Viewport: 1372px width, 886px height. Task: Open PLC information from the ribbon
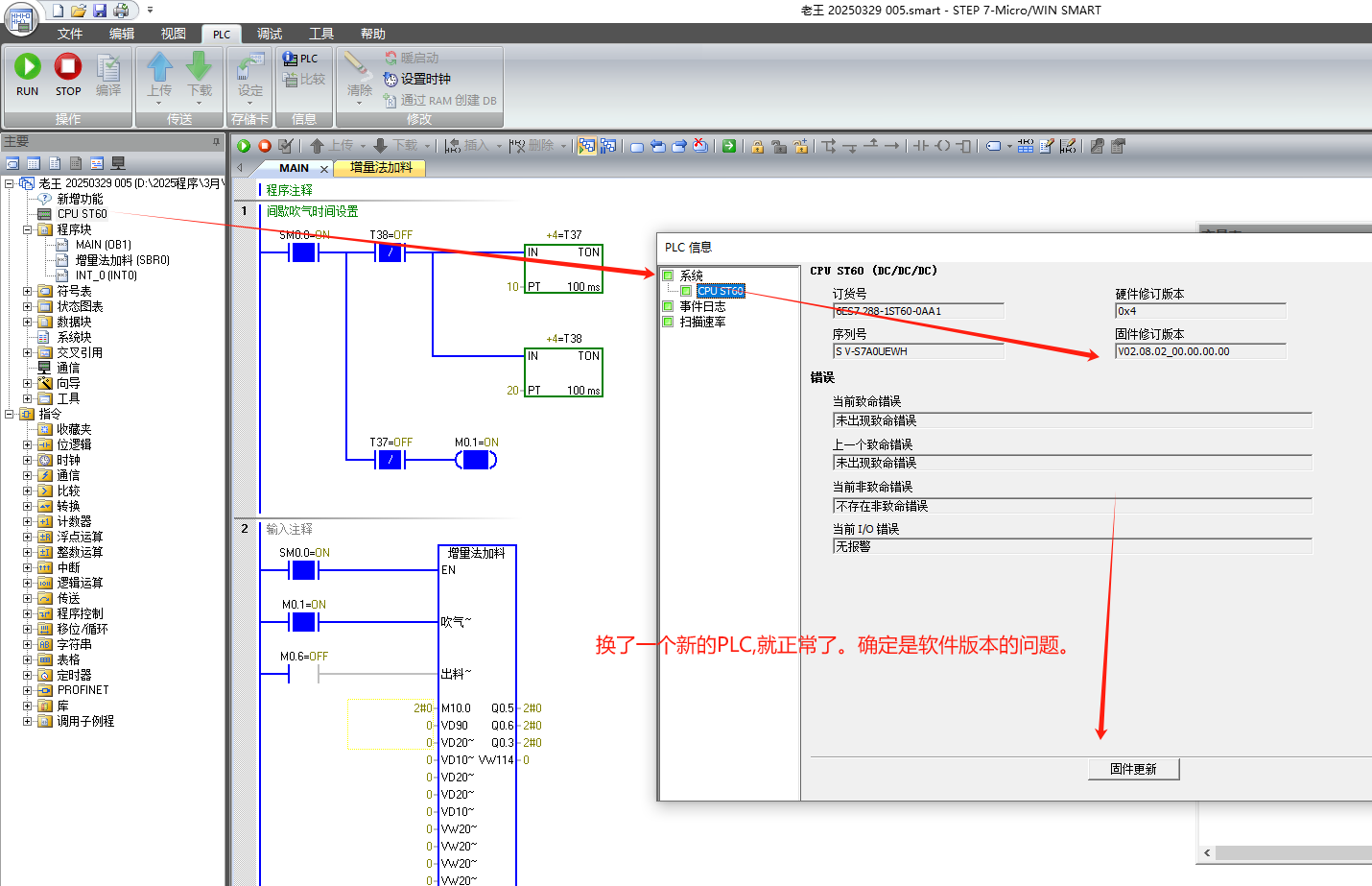click(300, 59)
